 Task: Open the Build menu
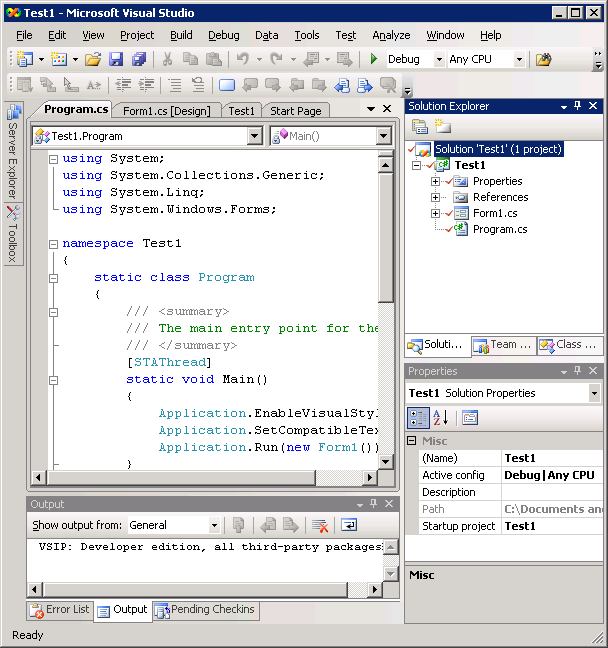[181, 35]
